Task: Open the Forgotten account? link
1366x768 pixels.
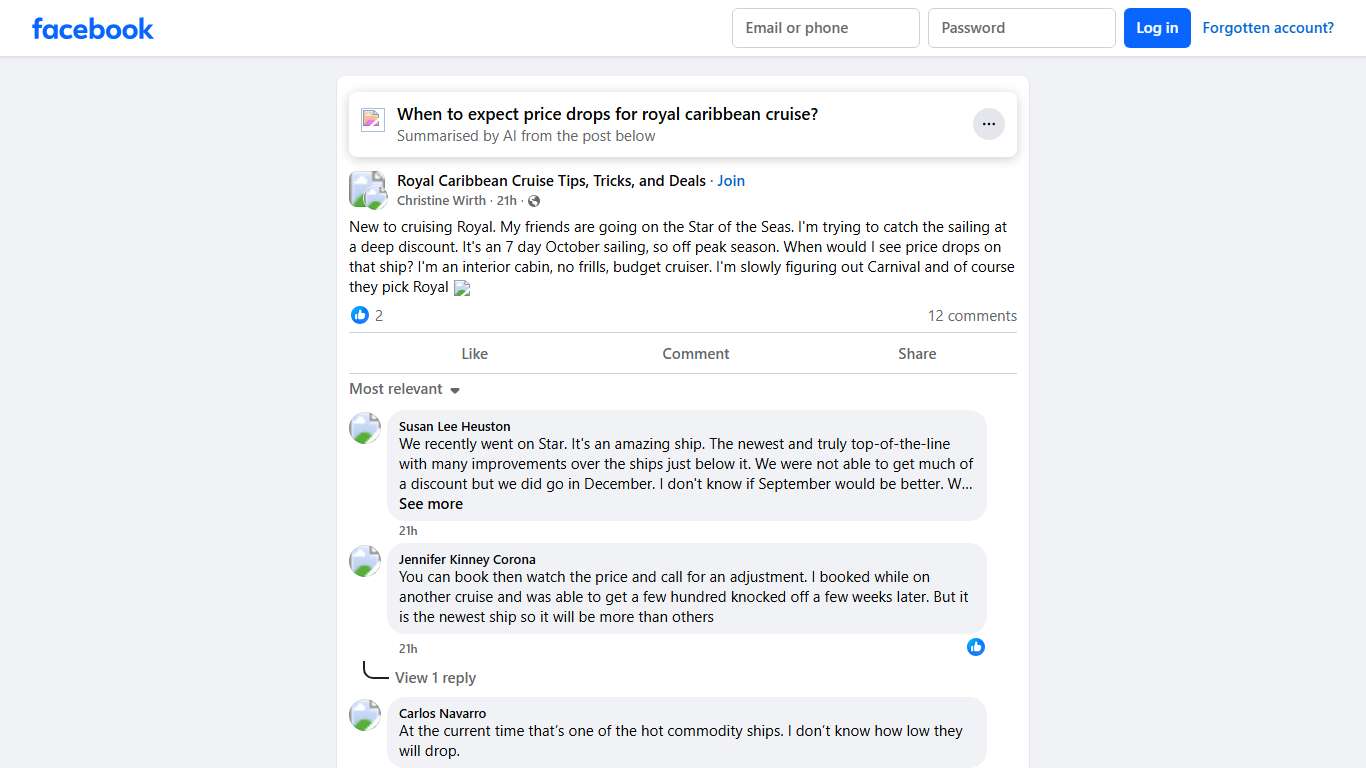Action: coord(1268,28)
